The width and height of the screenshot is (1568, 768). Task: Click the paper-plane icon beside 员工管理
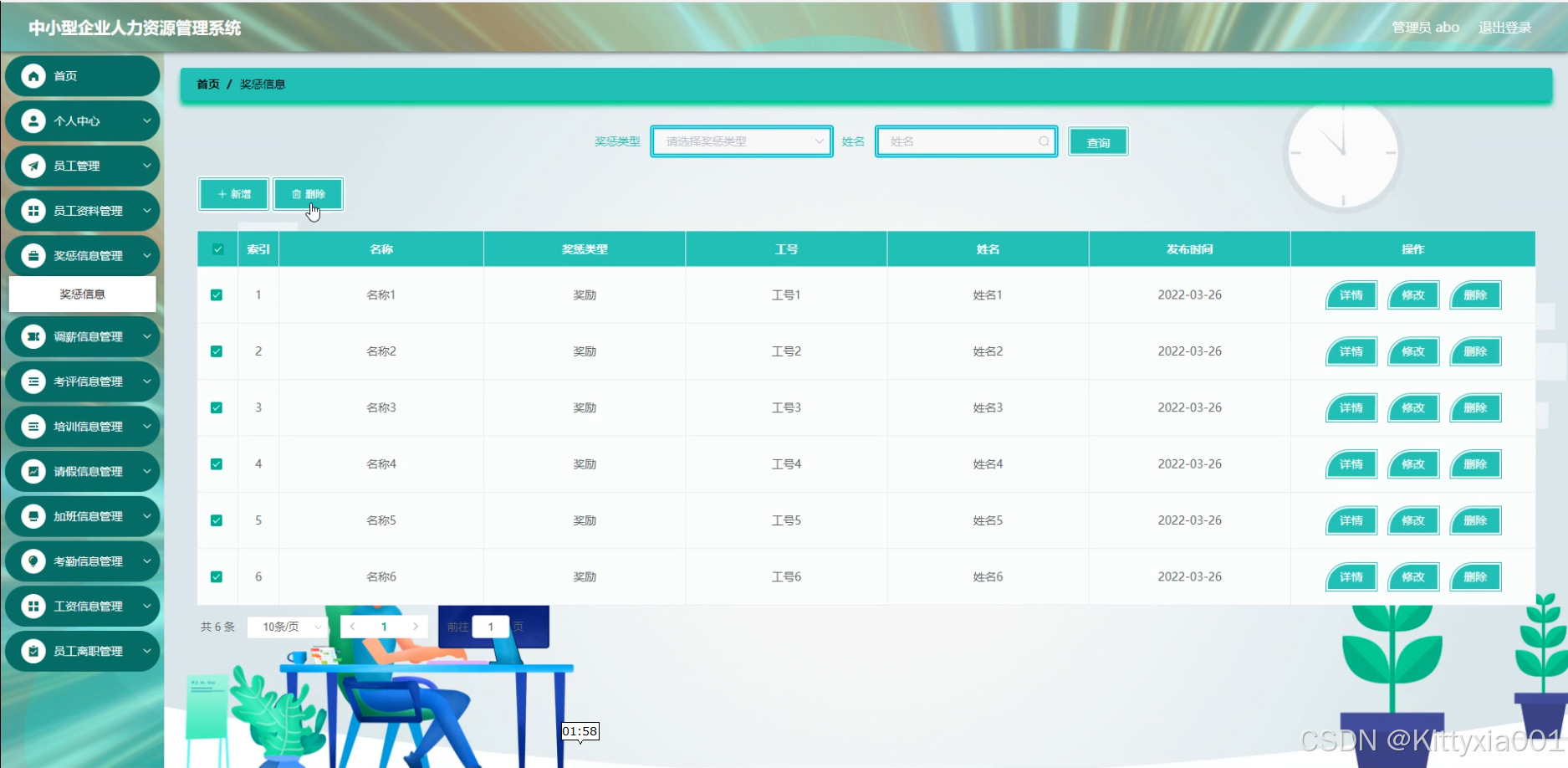pos(33,166)
